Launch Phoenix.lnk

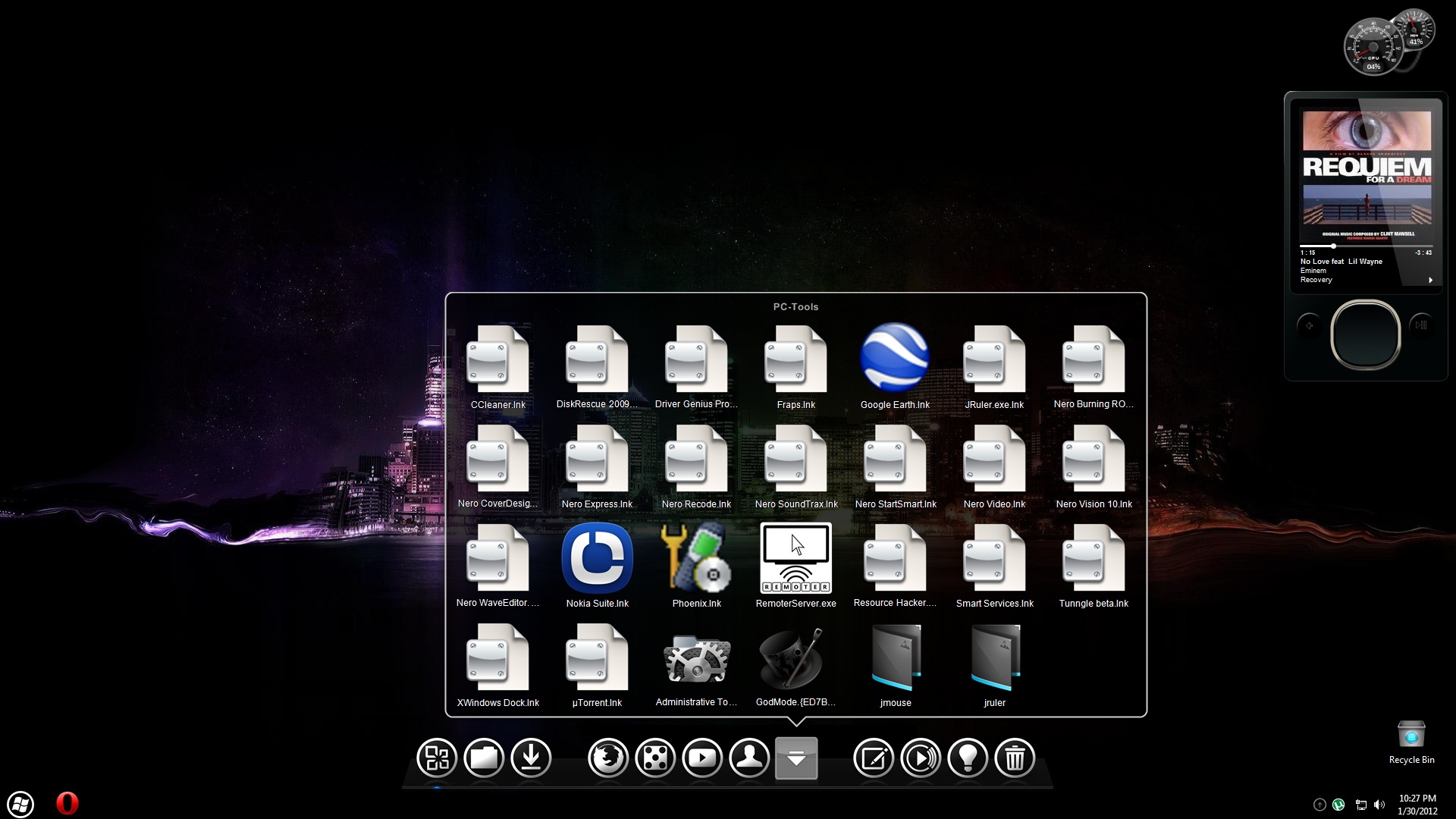(x=696, y=566)
